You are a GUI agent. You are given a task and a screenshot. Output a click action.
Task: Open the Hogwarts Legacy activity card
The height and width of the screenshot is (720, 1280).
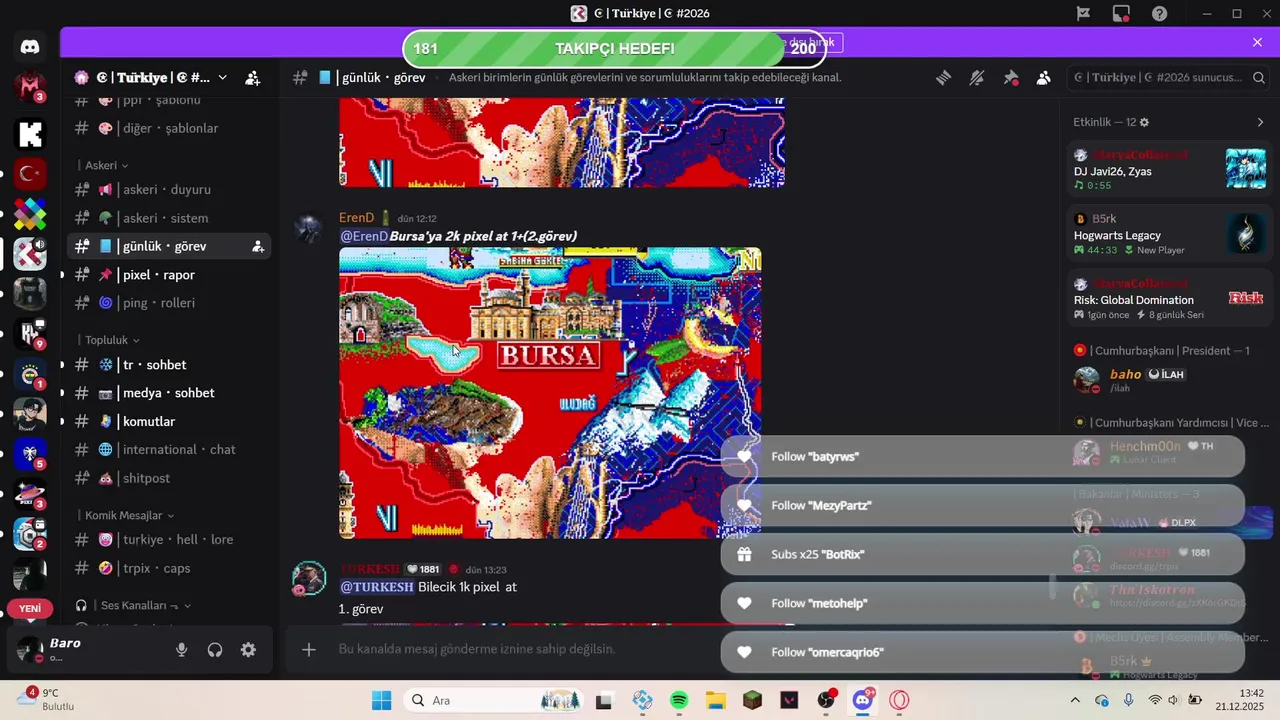coord(1168,235)
